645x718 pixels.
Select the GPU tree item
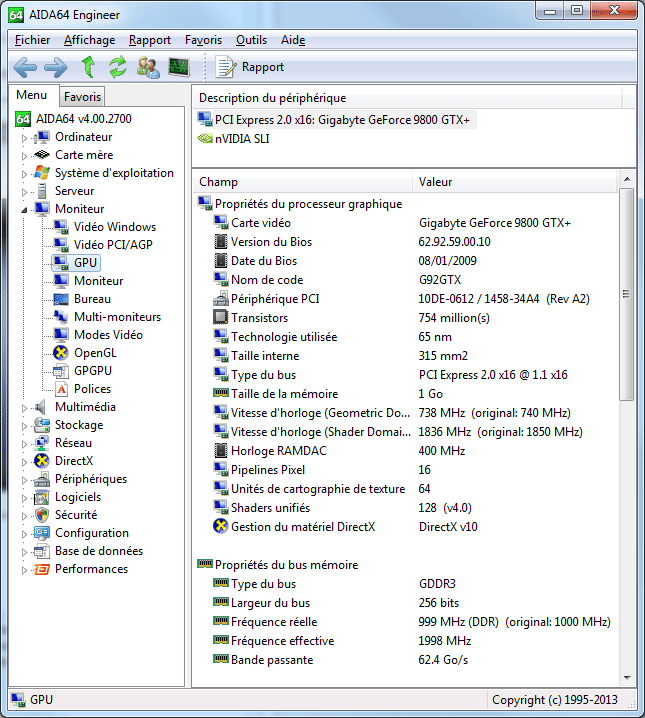coord(76,263)
